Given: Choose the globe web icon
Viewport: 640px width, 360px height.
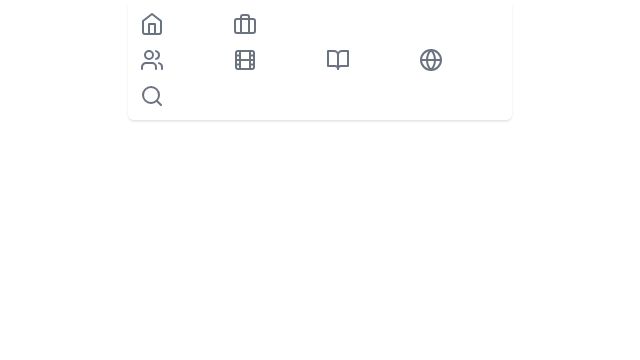Looking at the screenshot, I should click(x=431, y=60).
